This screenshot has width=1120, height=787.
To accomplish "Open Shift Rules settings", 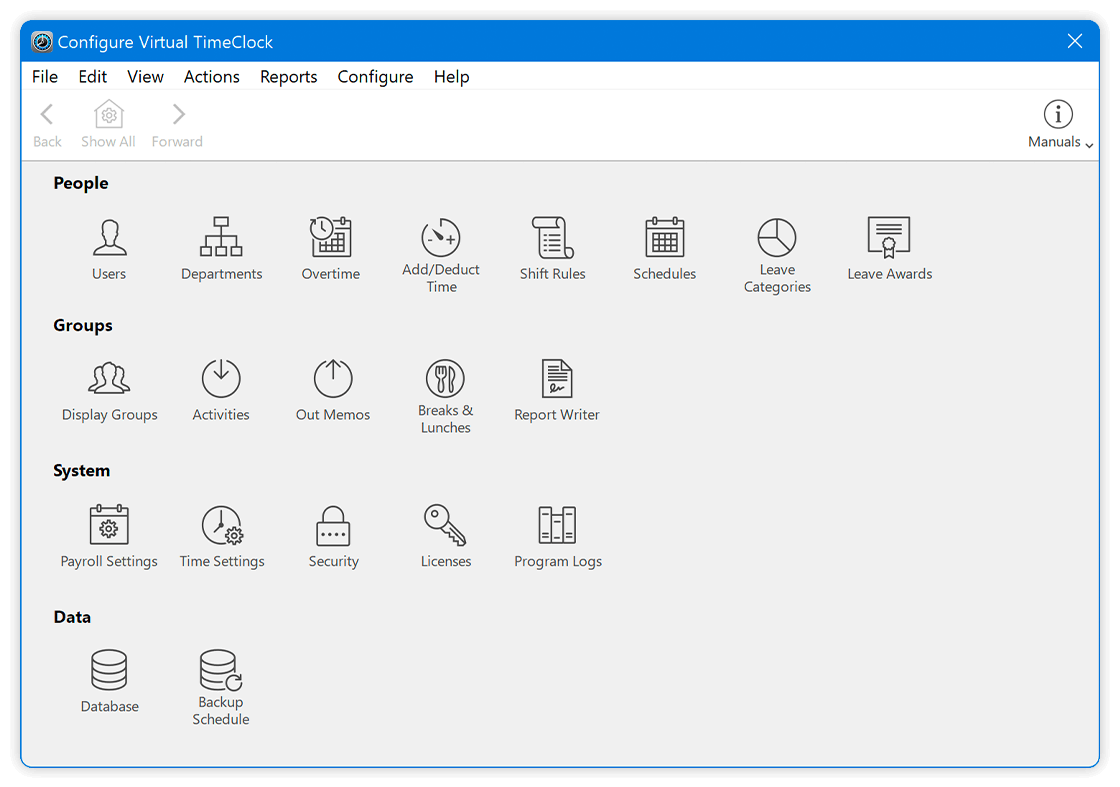I will coord(553,238).
